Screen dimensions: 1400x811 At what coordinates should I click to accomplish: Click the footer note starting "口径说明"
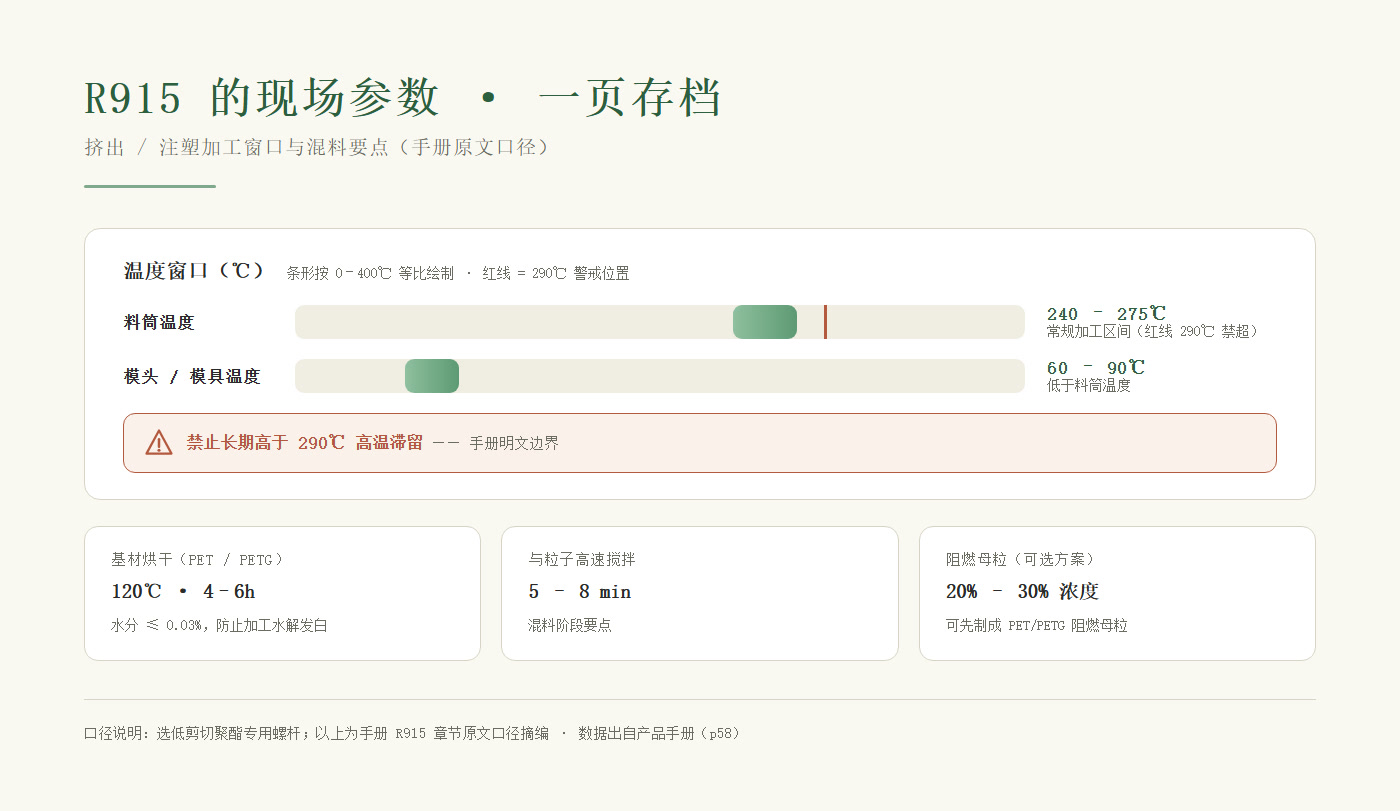click(415, 733)
